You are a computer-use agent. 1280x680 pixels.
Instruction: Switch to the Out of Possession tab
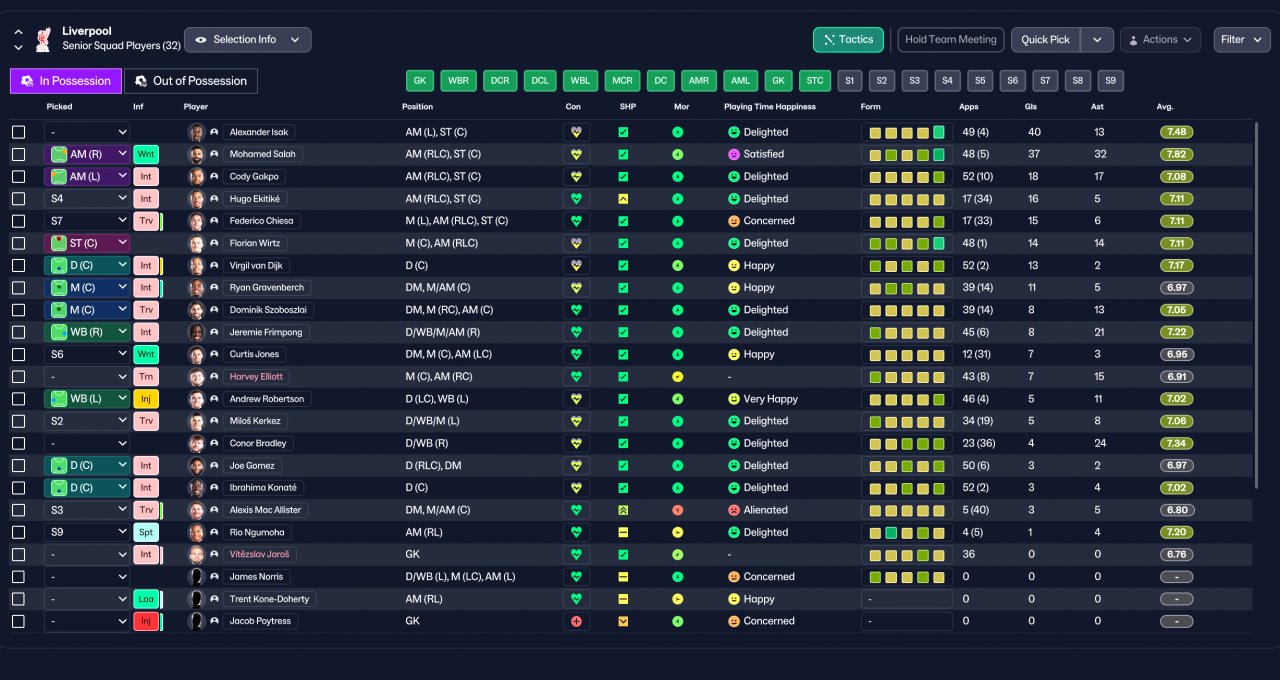pos(190,81)
